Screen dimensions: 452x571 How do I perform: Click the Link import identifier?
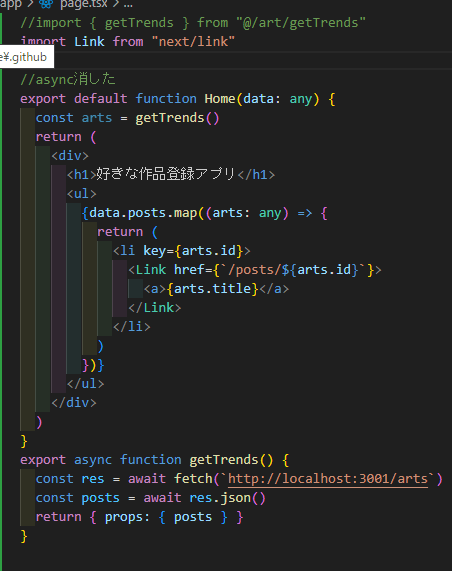(89, 42)
